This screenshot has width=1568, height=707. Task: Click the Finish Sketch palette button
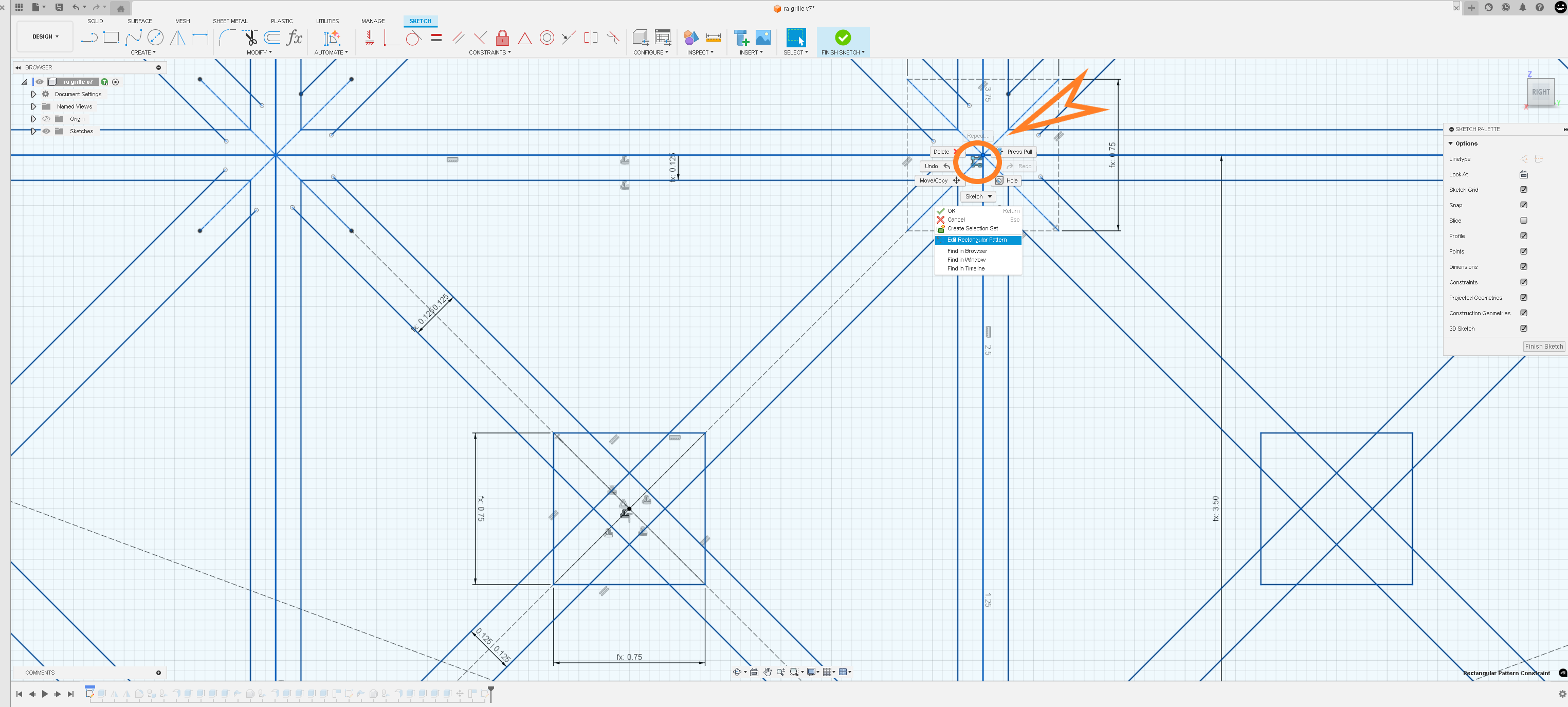coord(1544,347)
